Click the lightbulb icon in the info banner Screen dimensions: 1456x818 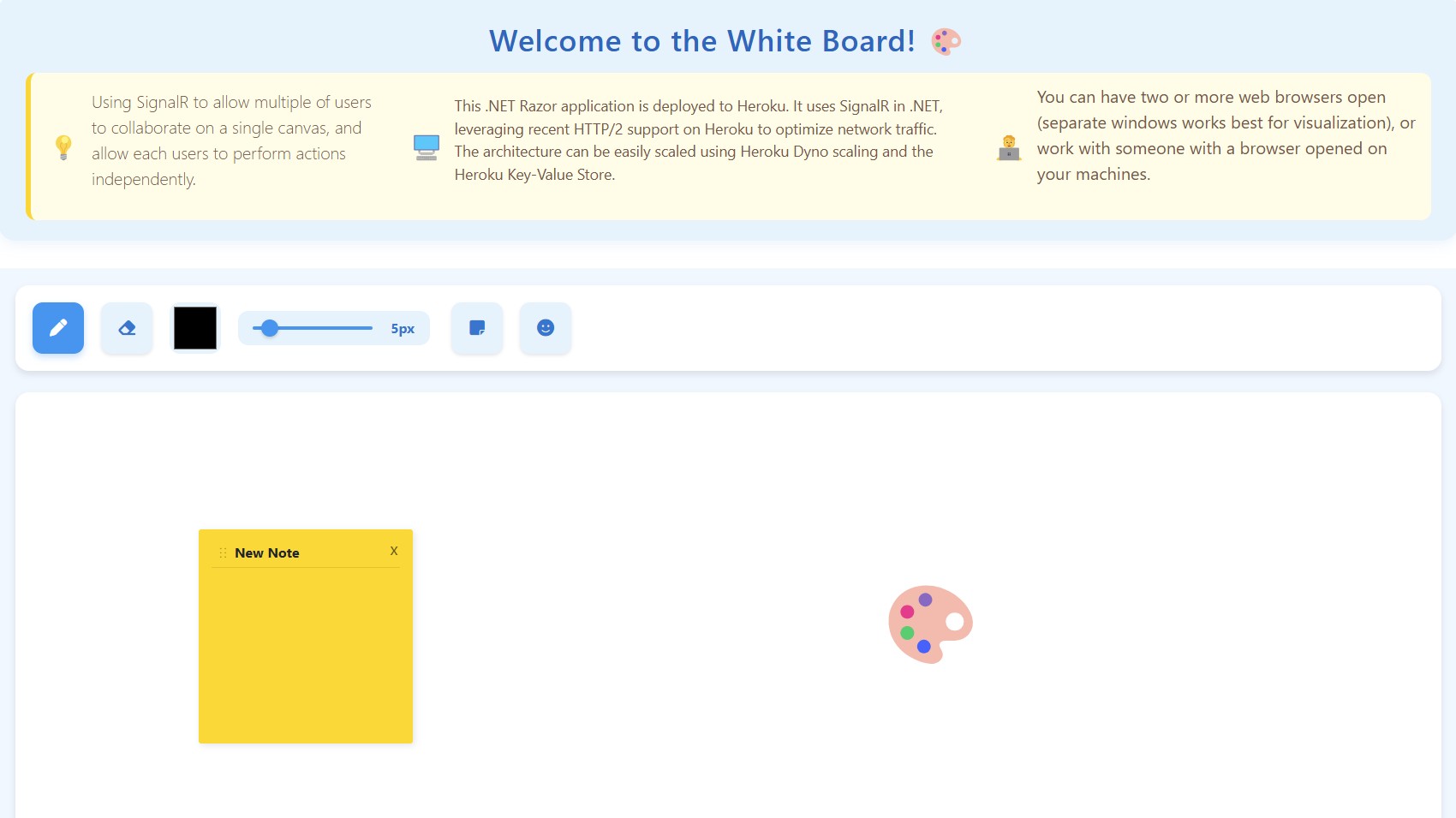[62, 146]
